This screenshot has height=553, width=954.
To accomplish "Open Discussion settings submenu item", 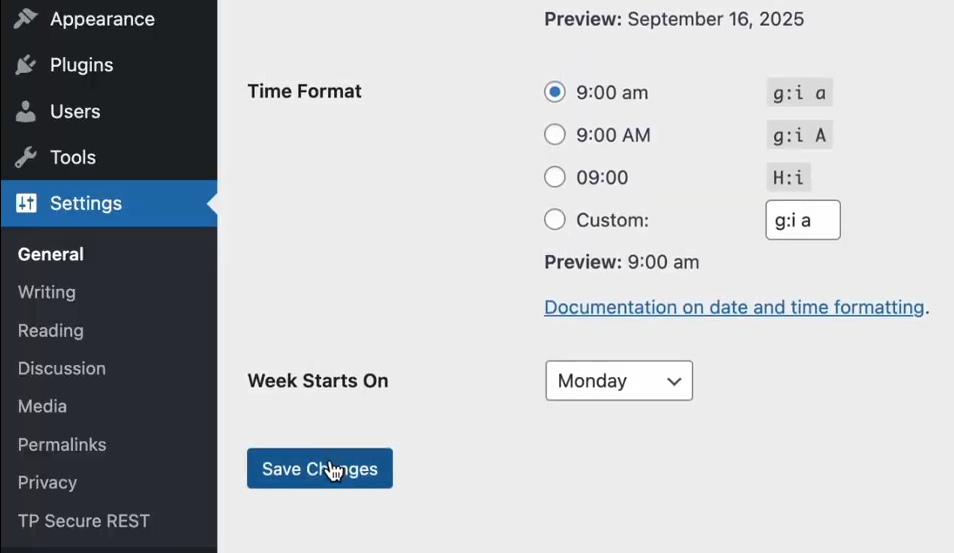I will point(62,368).
